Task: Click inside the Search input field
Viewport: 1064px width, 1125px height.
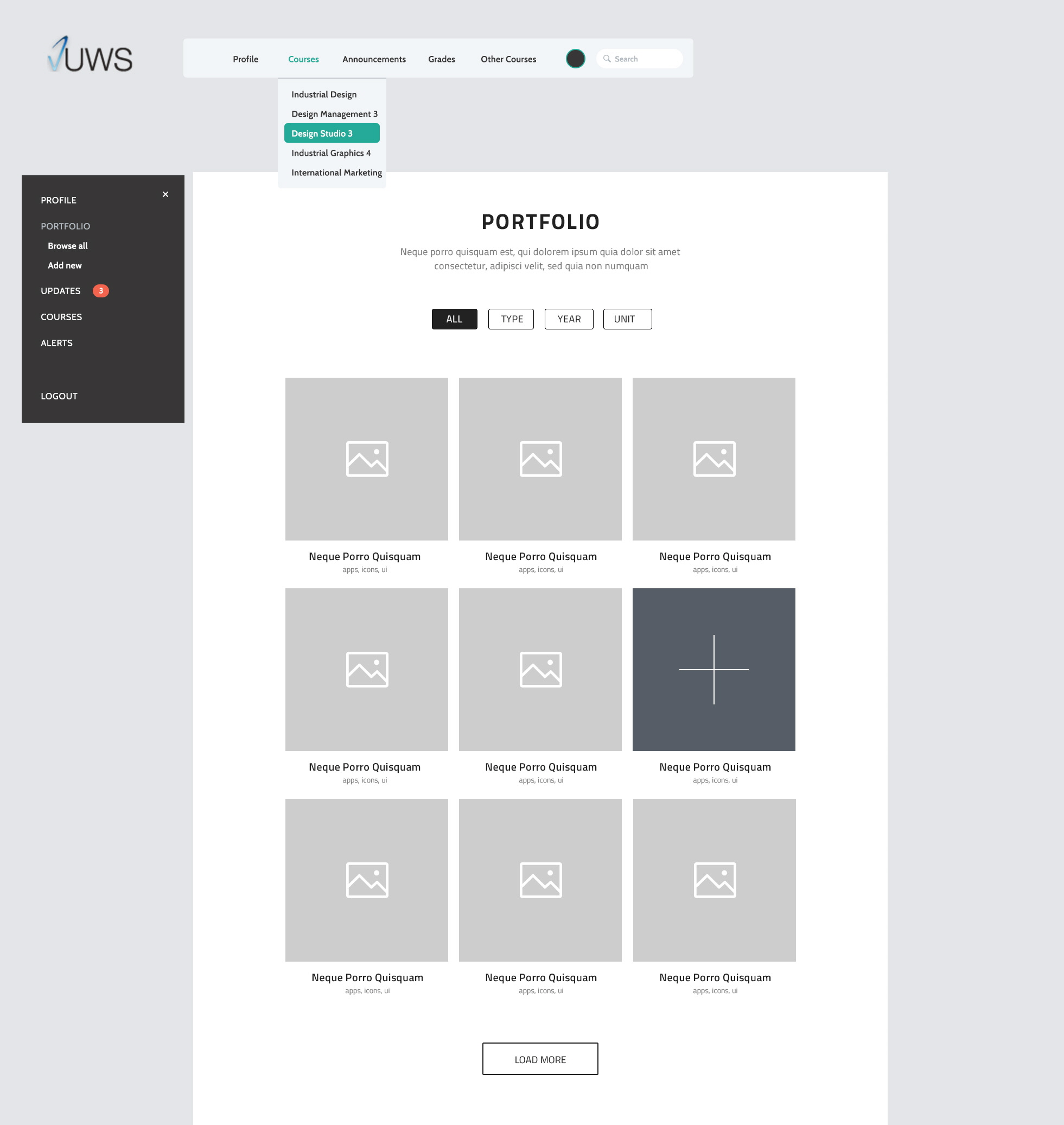Action: 641,59
